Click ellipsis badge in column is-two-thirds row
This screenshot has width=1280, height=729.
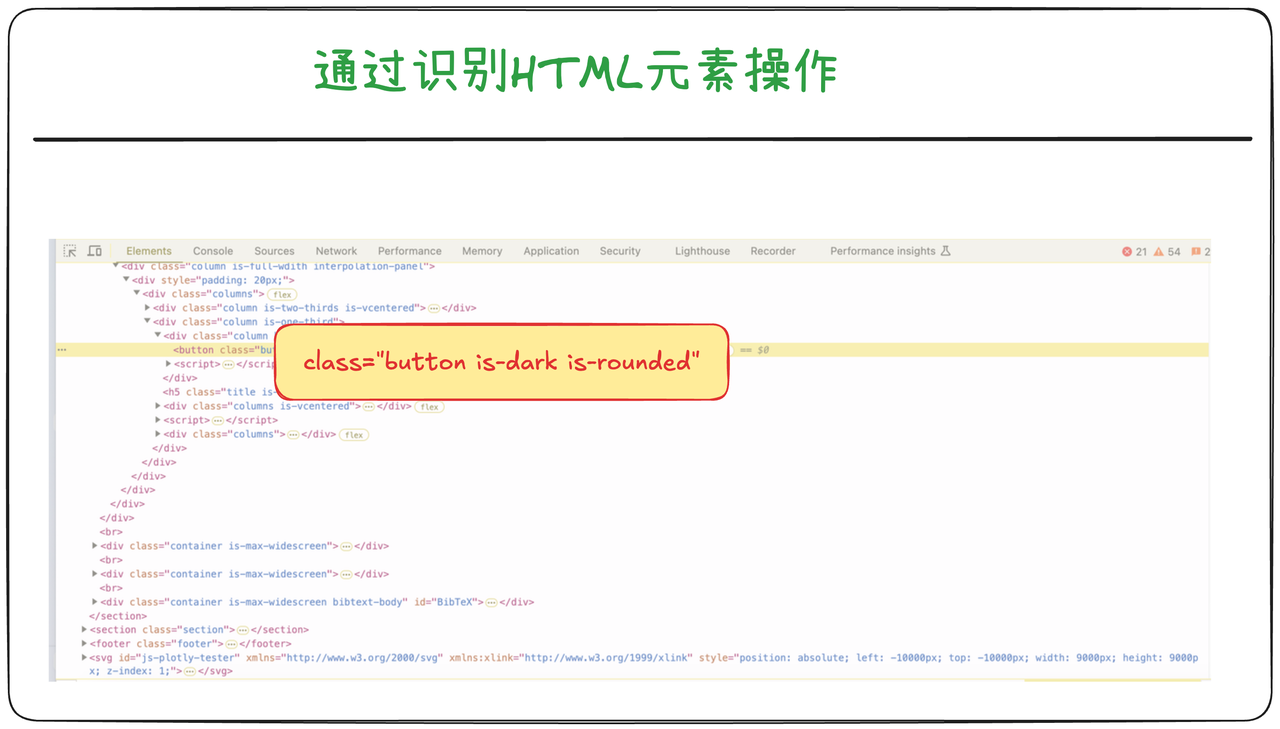point(434,308)
